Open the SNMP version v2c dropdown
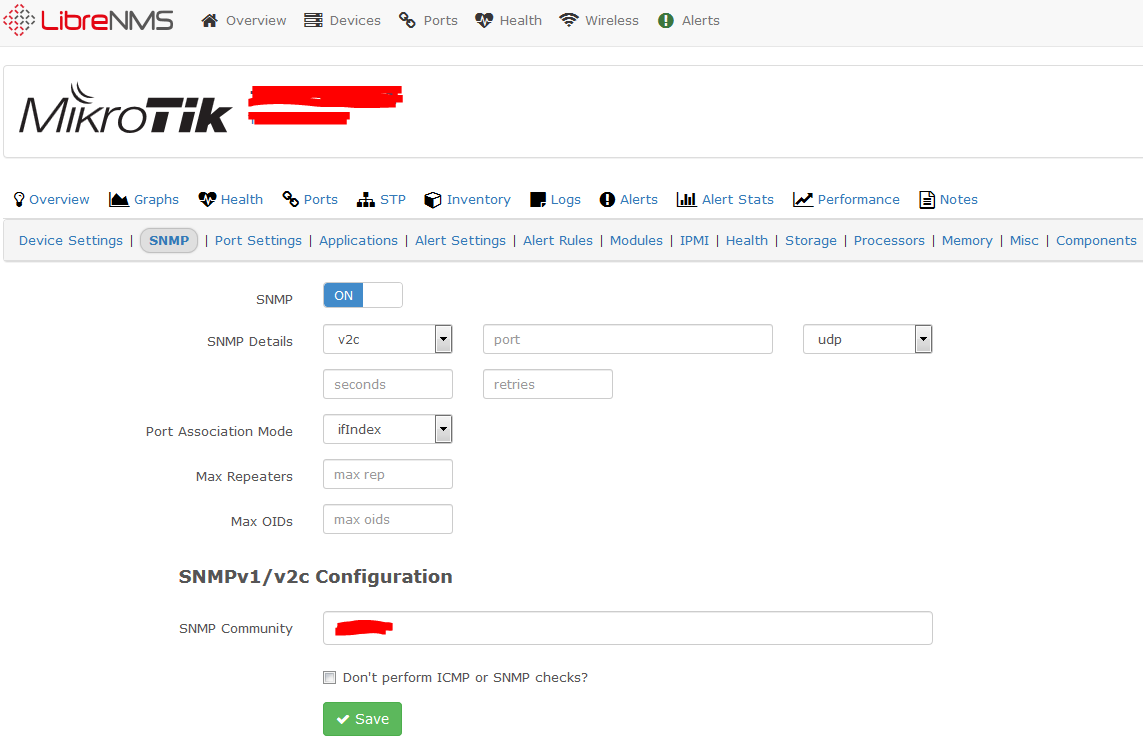 388,340
